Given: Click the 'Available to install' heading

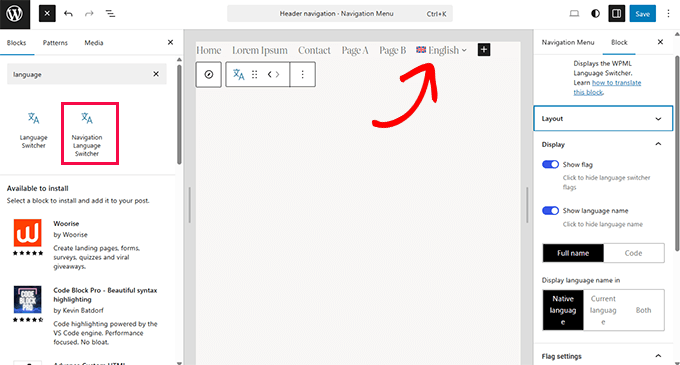Looking at the screenshot, I should 38,188.
